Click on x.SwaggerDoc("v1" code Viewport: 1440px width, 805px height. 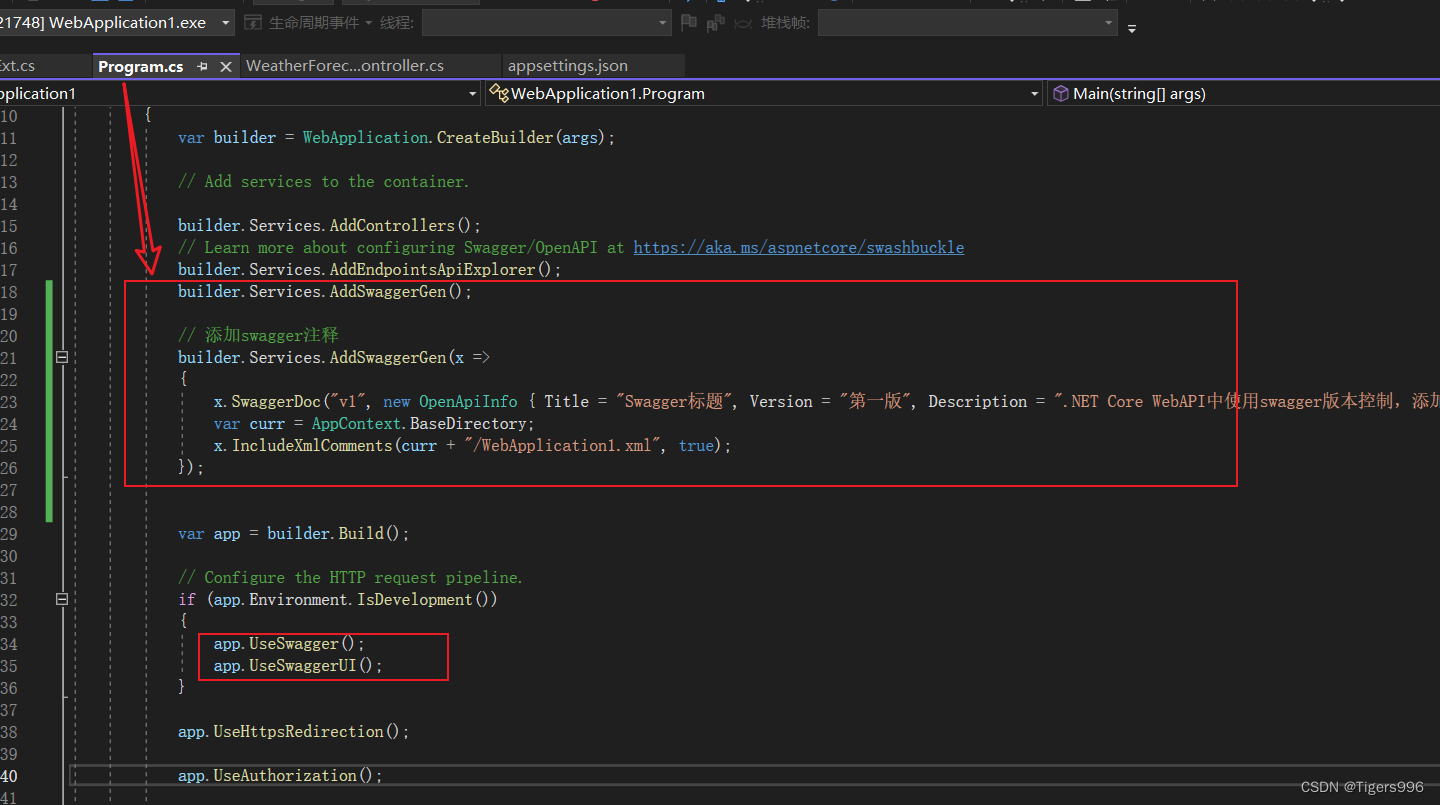[x=291, y=401]
